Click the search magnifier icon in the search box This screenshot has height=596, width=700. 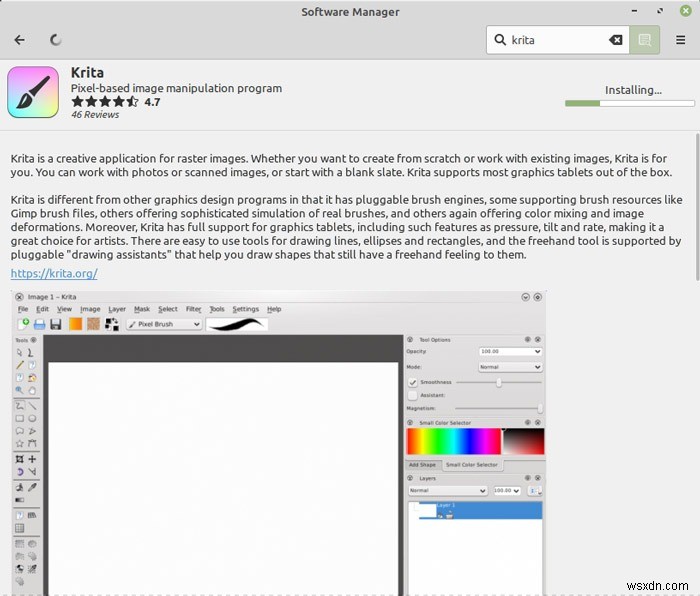pyautogui.click(x=500, y=40)
